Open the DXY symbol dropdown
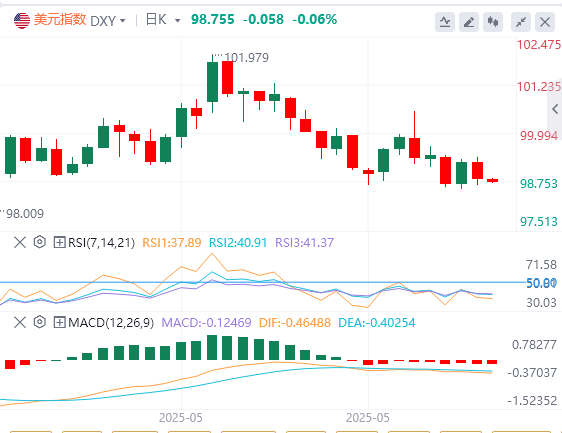The image size is (562, 433). [108, 21]
